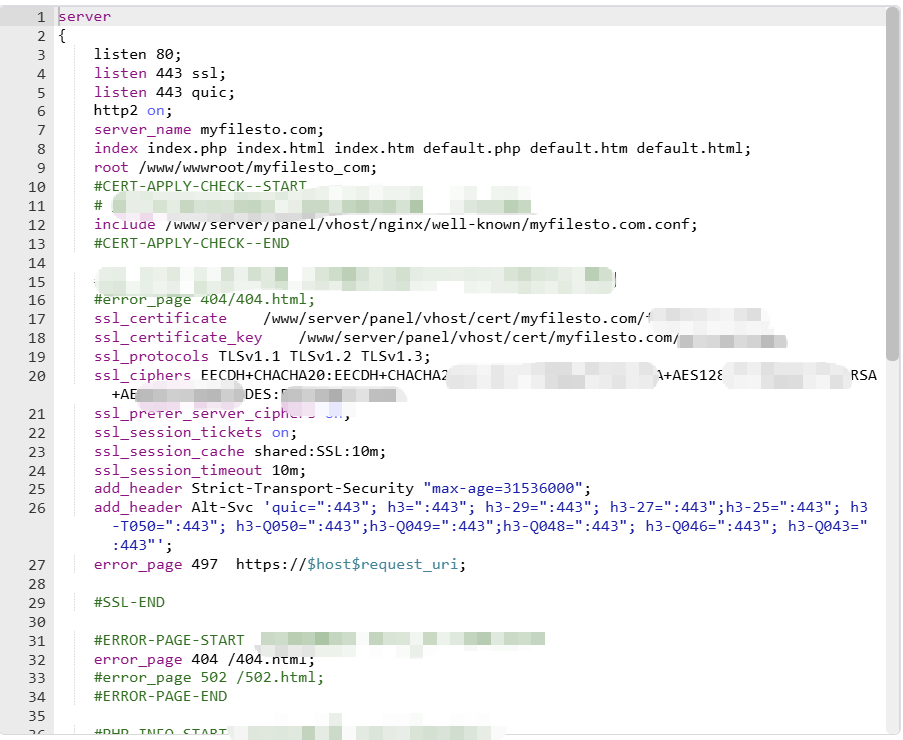
Task: Click the #SSL-END comment line
Action: pos(129,603)
